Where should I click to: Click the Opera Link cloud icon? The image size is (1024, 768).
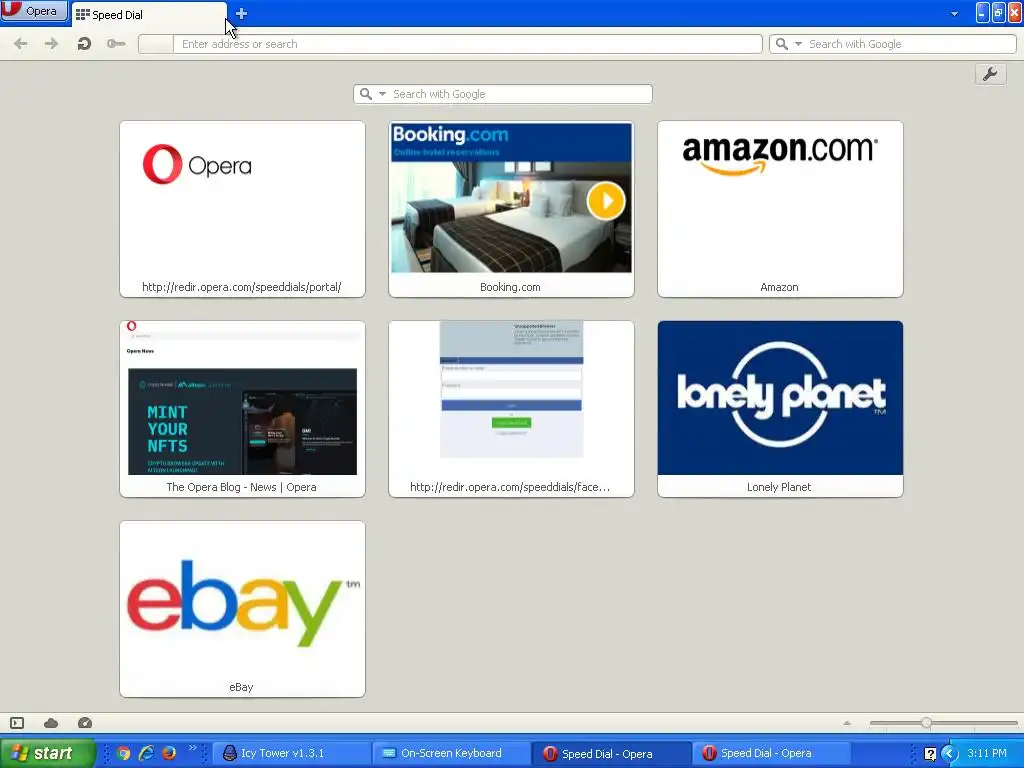(51, 723)
